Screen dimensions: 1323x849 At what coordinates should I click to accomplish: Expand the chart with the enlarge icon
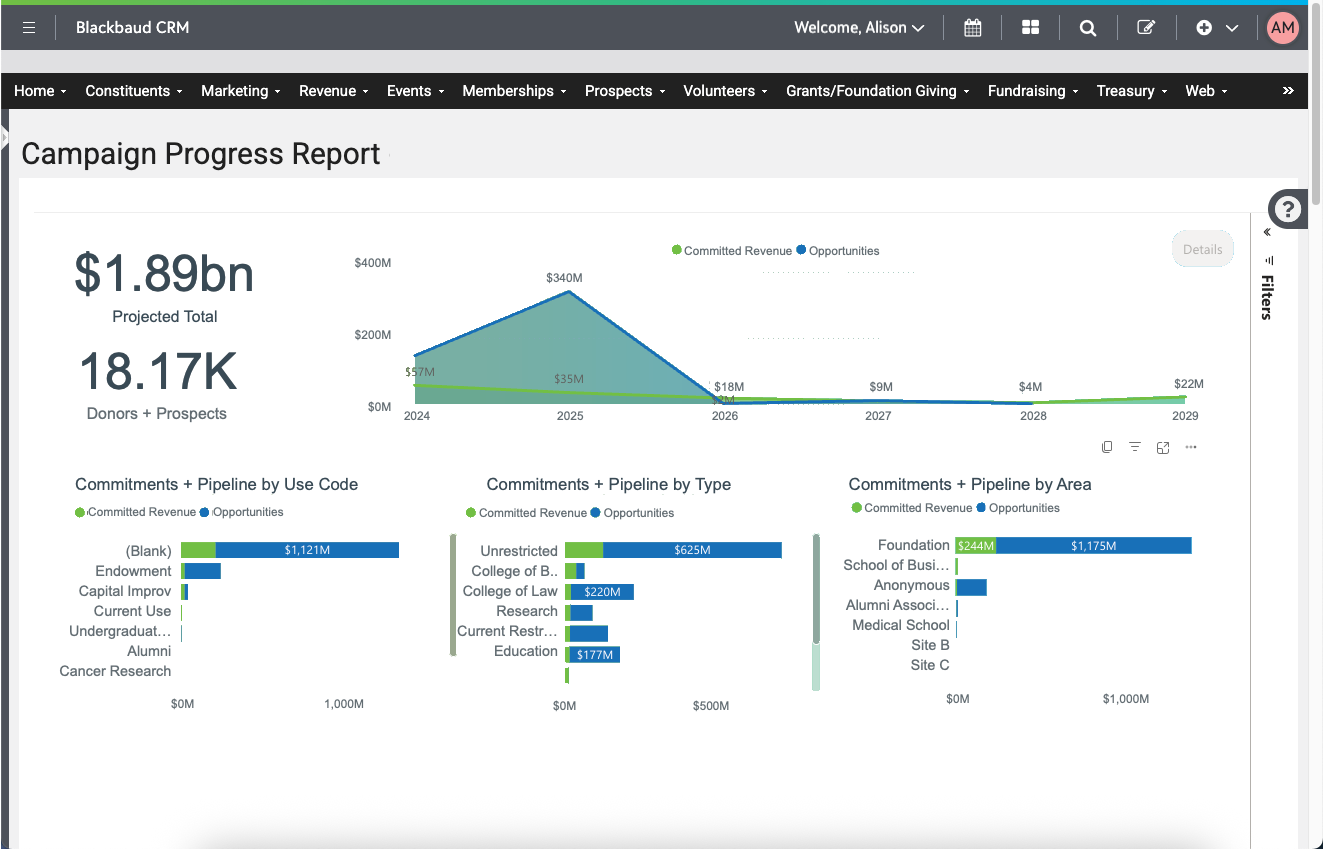[x=1162, y=447]
